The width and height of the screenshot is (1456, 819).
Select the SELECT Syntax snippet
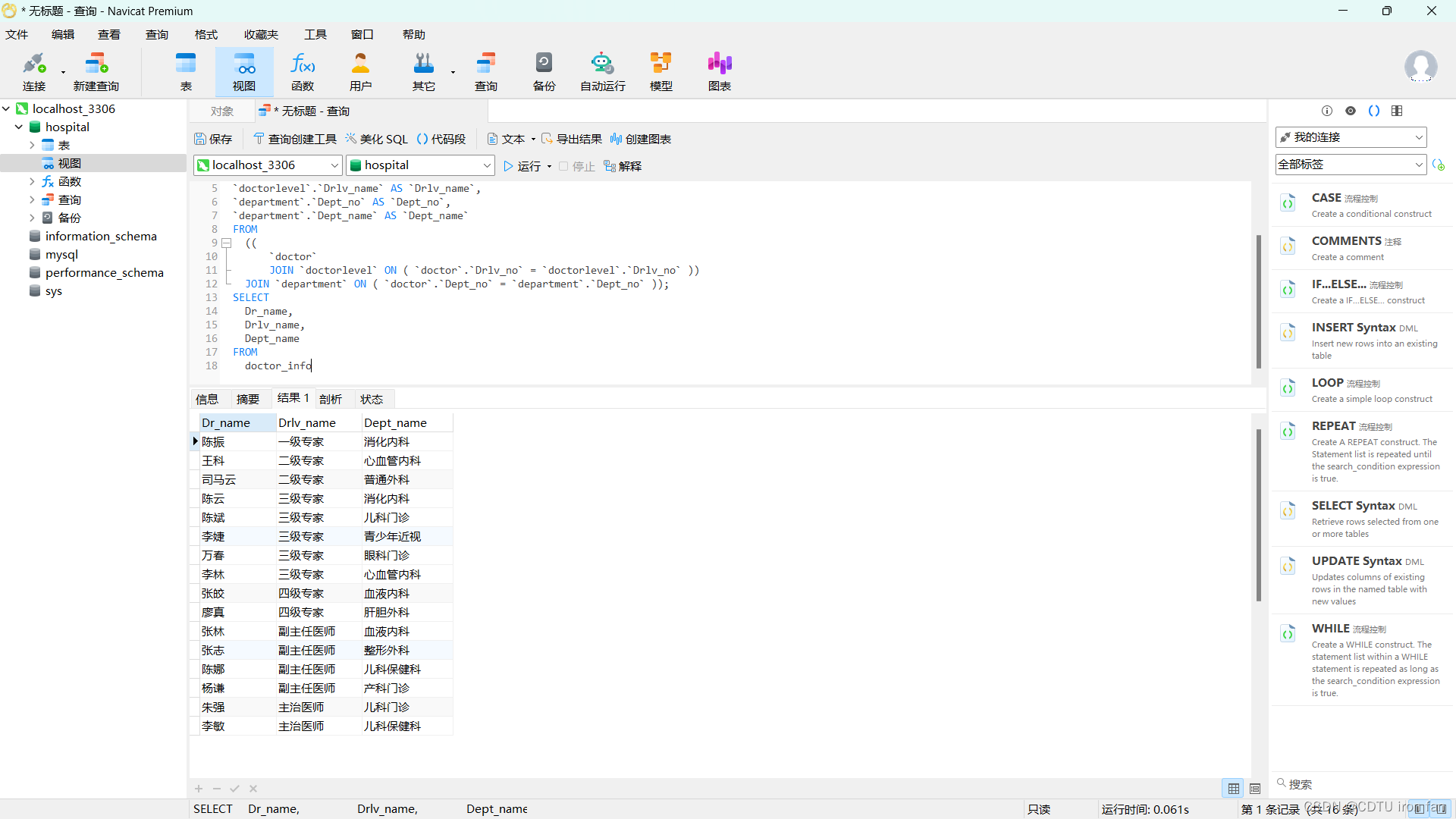coord(1363,519)
